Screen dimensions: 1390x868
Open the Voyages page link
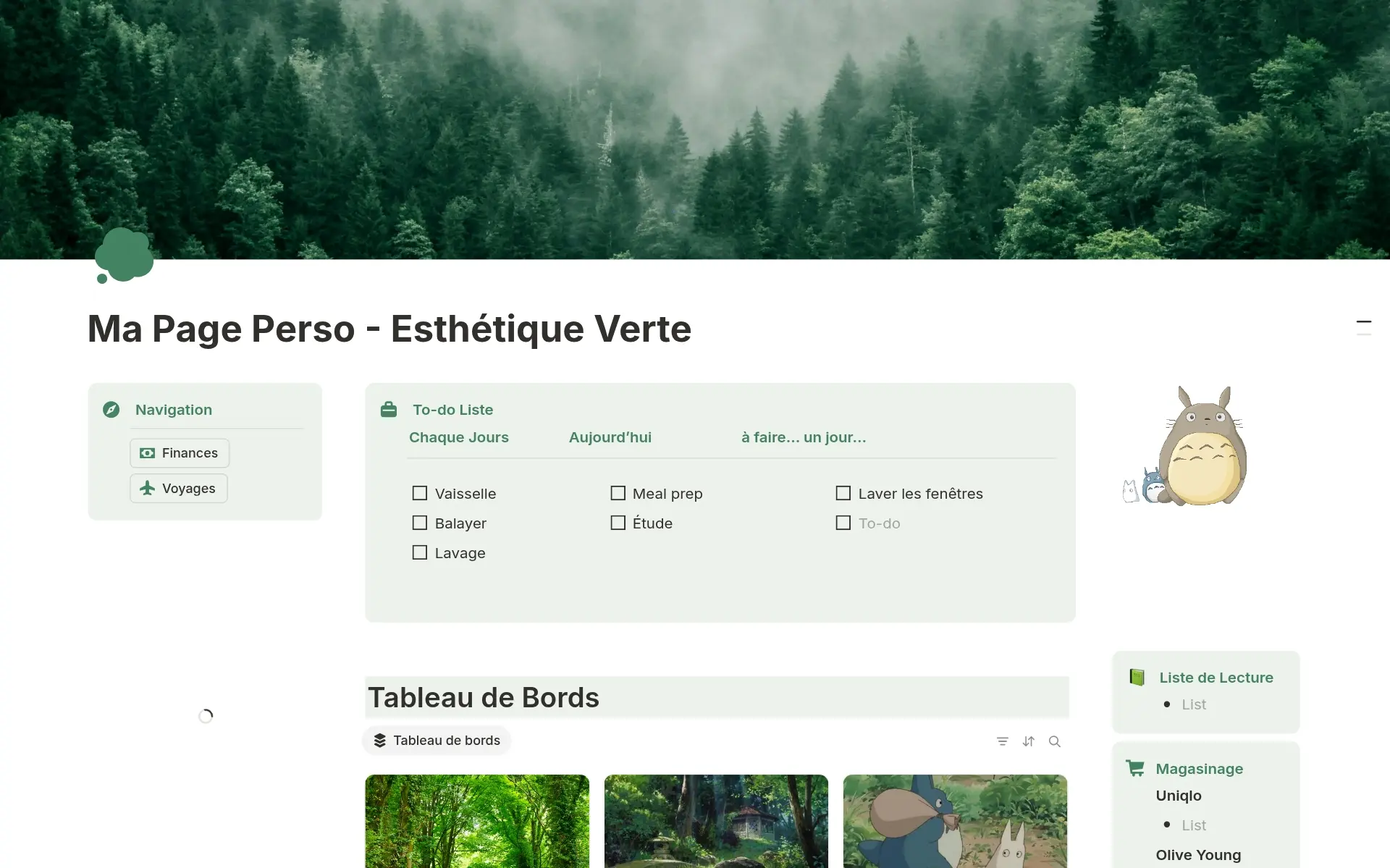pyautogui.click(x=179, y=489)
